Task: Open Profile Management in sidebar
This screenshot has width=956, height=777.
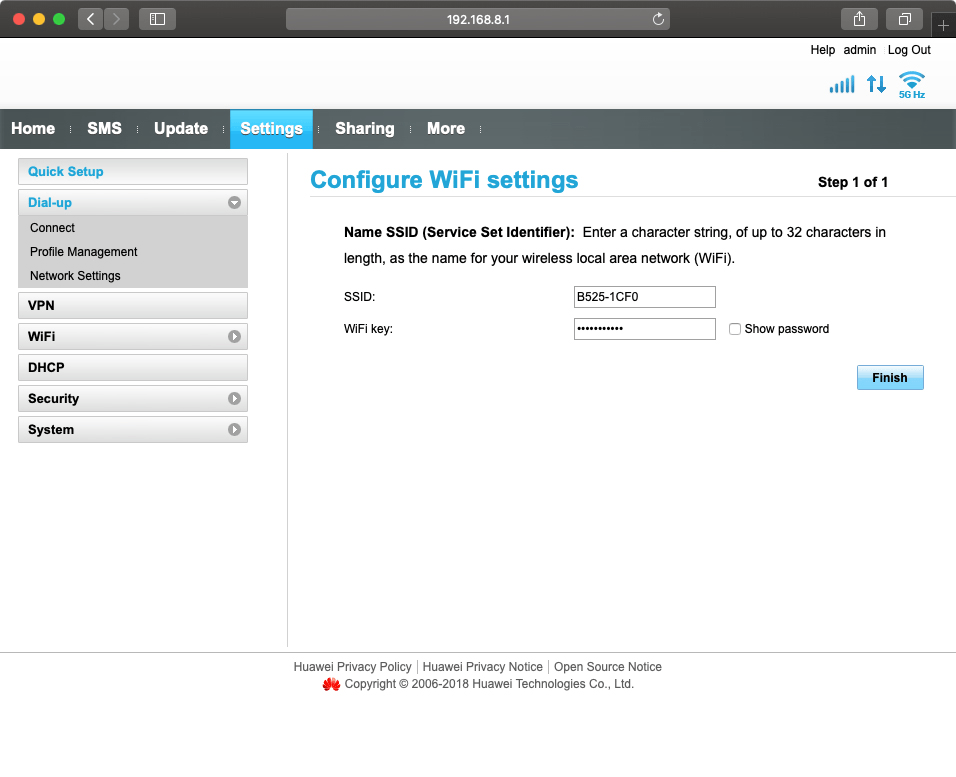Action: pyautogui.click(x=84, y=252)
